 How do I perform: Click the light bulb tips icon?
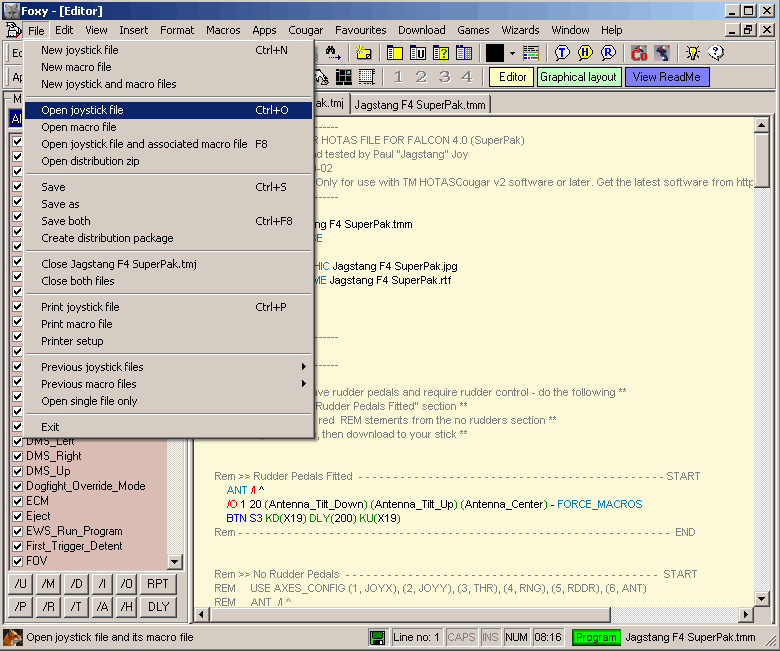click(692, 53)
